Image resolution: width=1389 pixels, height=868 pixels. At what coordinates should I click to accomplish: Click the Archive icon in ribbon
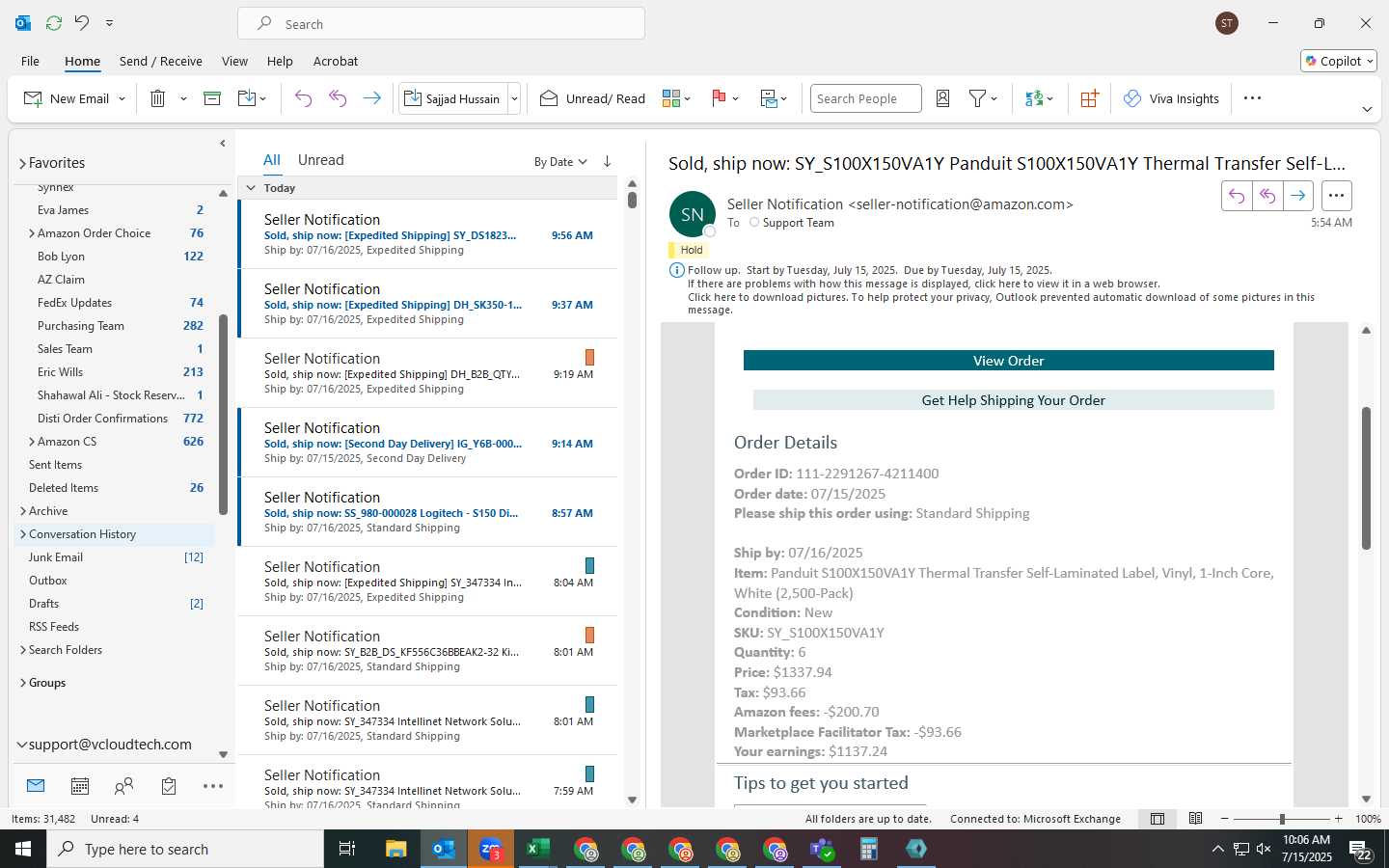[x=212, y=98]
